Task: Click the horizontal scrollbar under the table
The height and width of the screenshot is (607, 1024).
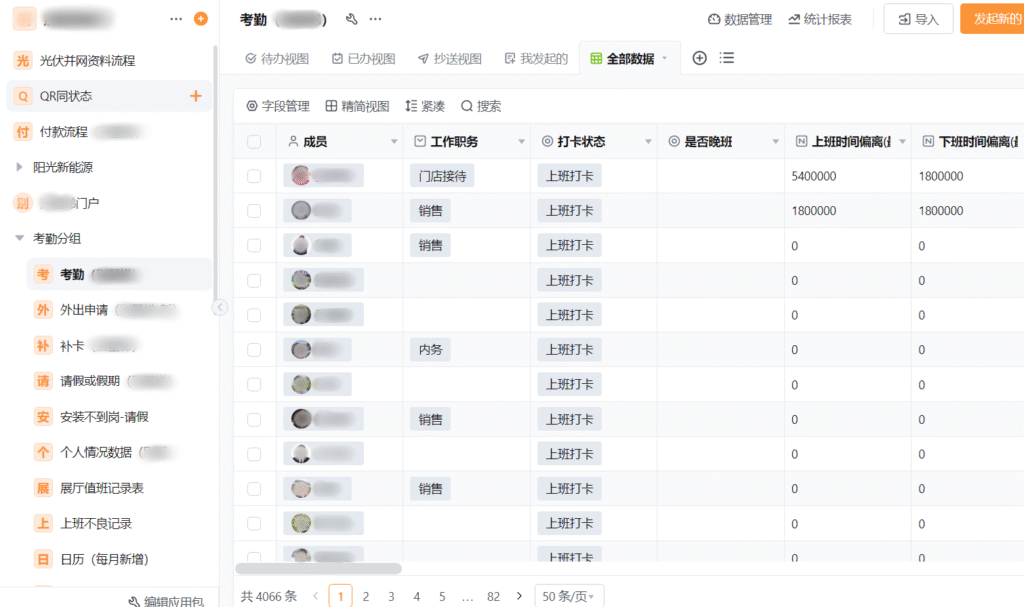Action: coord(318,568)
